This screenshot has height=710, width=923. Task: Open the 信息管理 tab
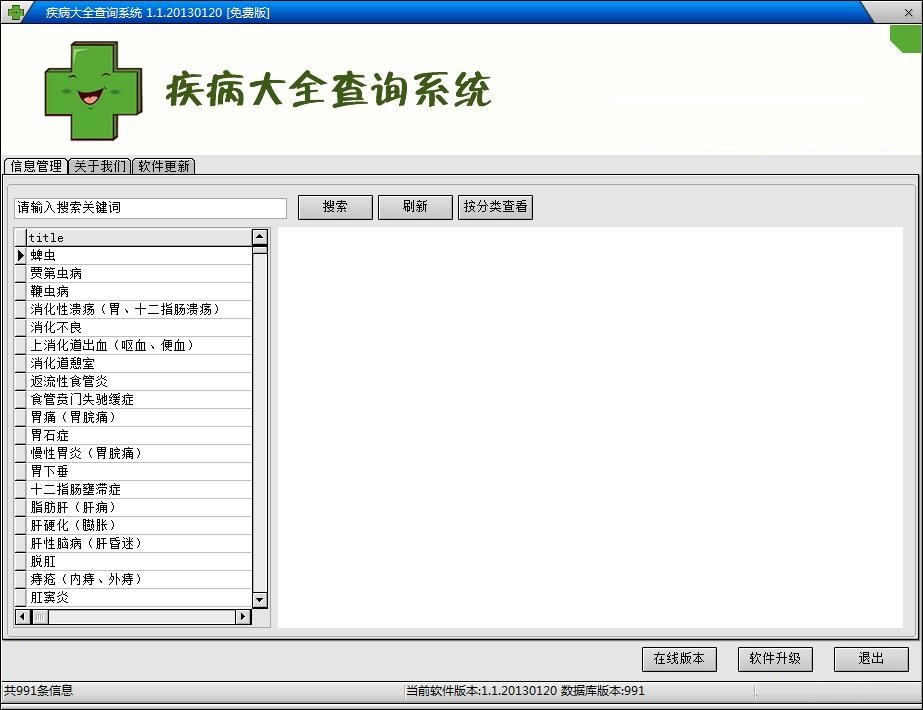click(x=35, y=166)
